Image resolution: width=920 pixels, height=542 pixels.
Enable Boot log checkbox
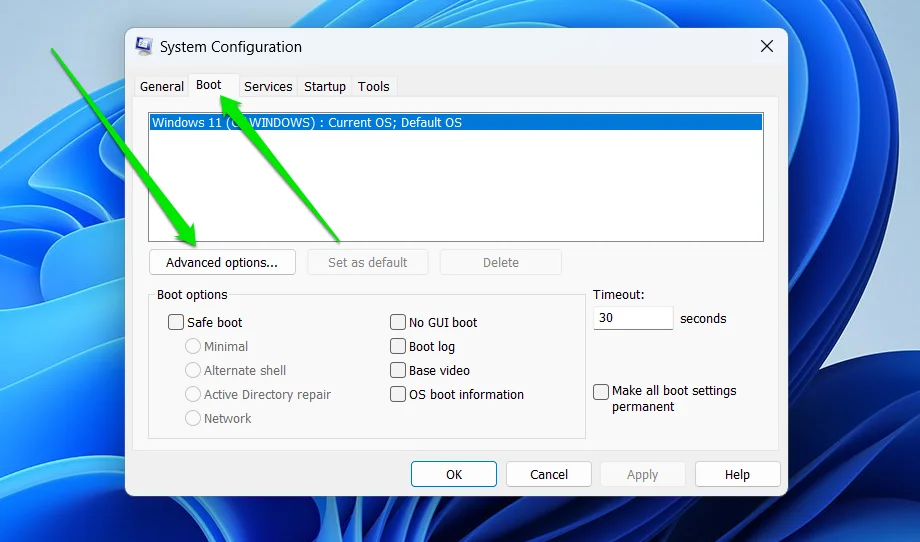pyautogui.click(x=398, y=347)
